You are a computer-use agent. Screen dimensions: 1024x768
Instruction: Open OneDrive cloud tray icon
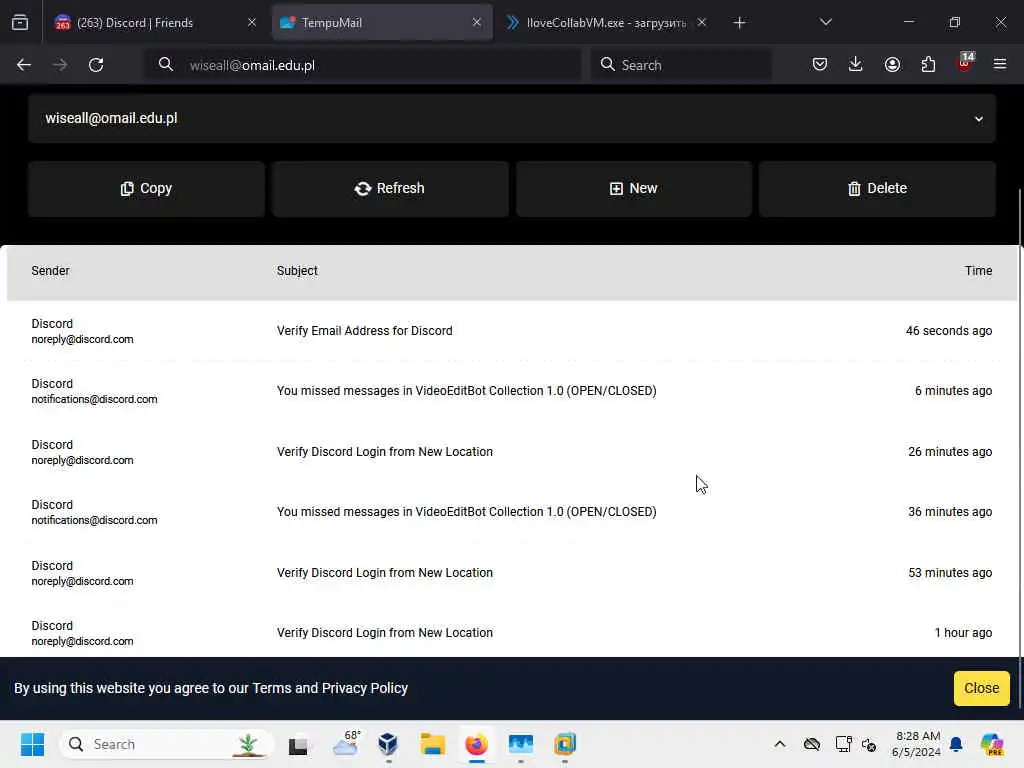point(812,744)
